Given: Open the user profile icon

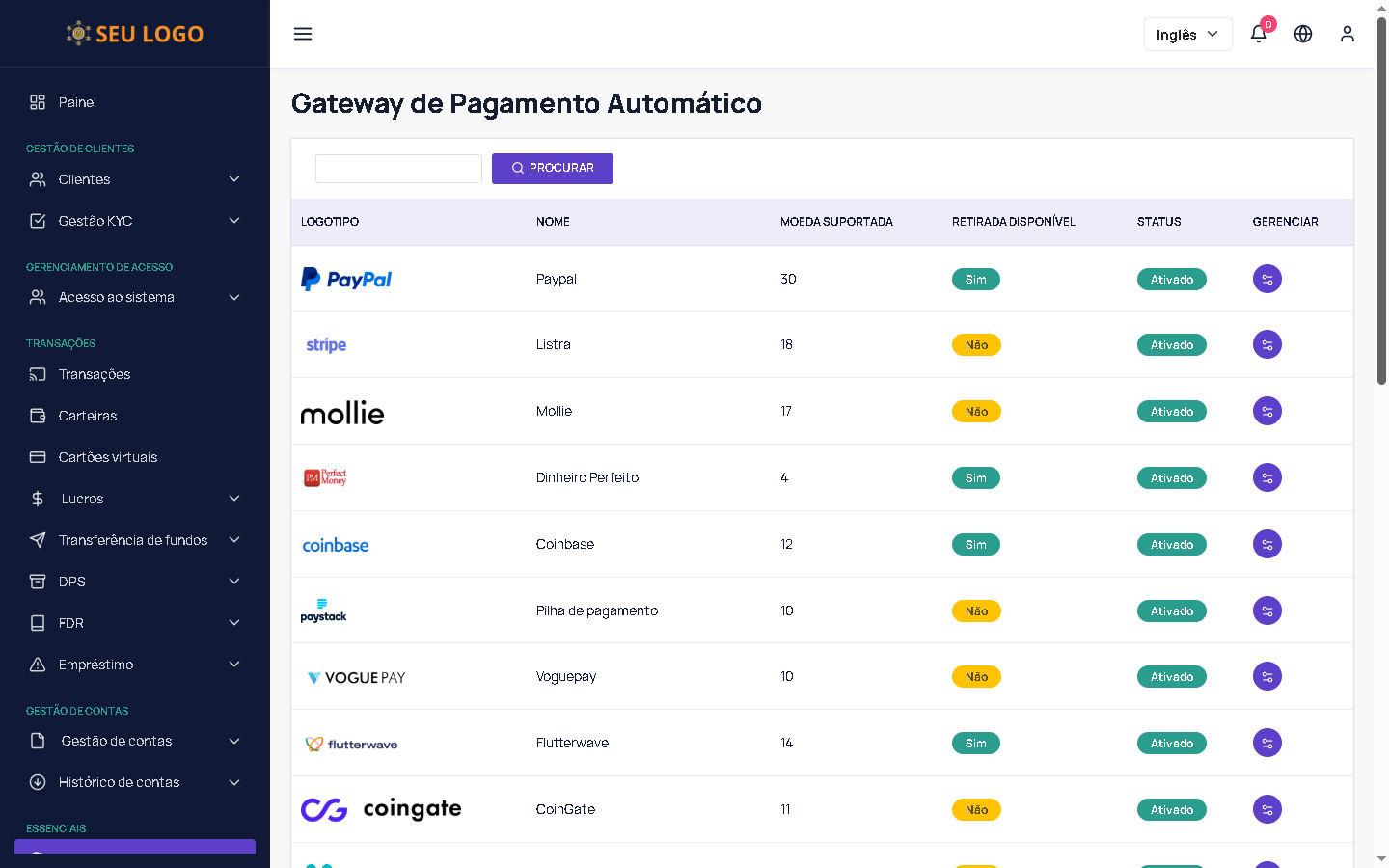Looking at the screenshot, I should pos(1348,34).
